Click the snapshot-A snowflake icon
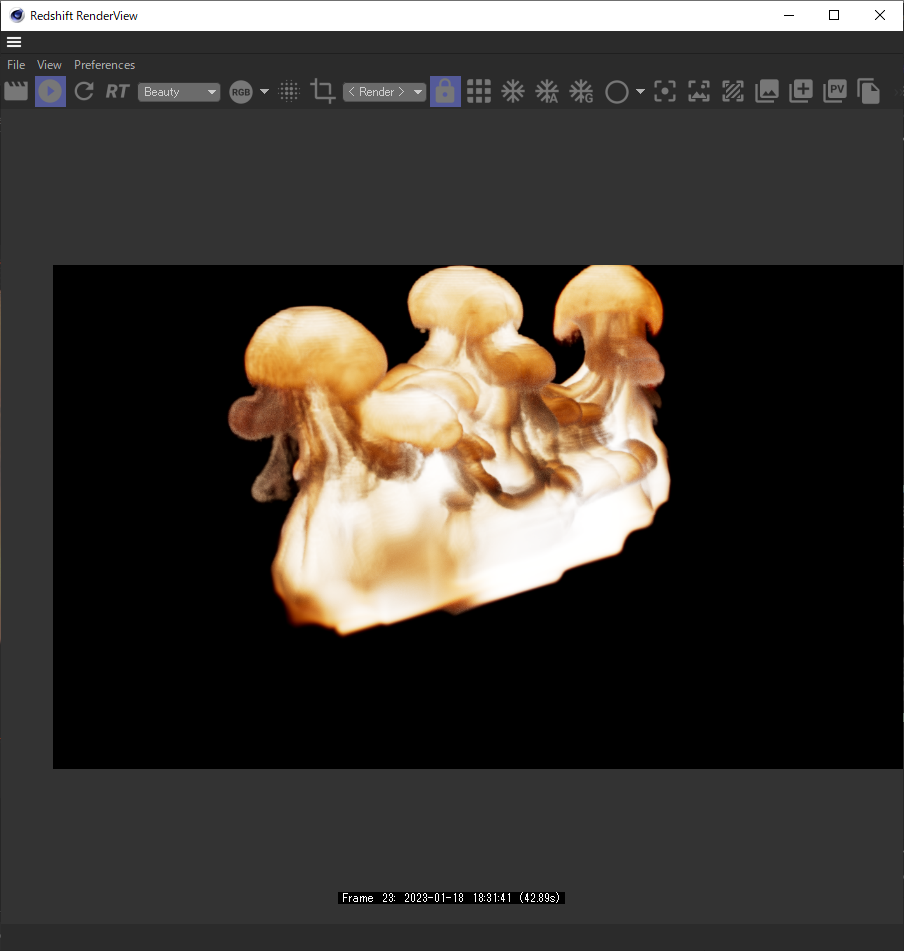 coord(547,91)
